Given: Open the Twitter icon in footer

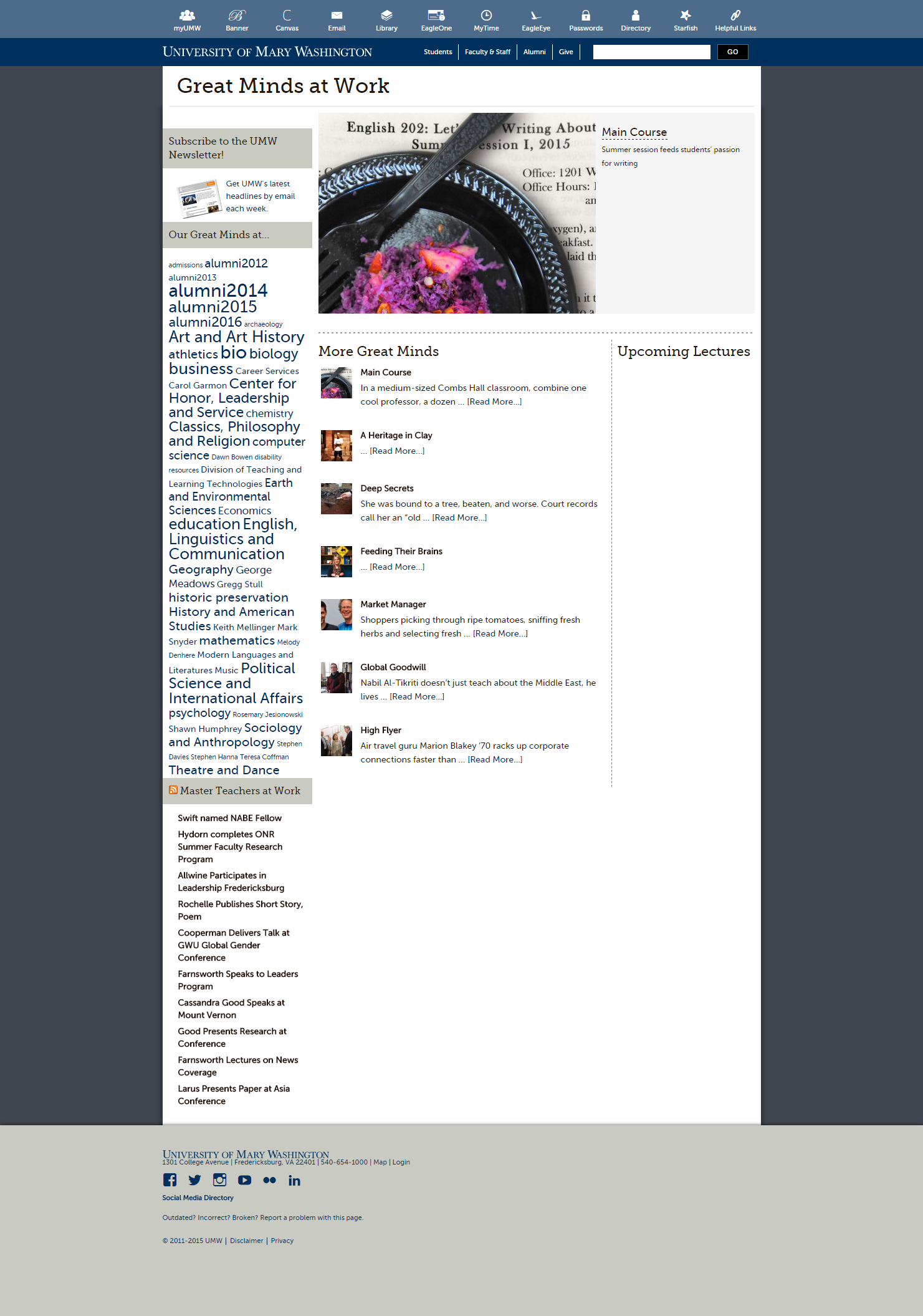Looking at the screenshot, I should click(x=194, y=1179).
